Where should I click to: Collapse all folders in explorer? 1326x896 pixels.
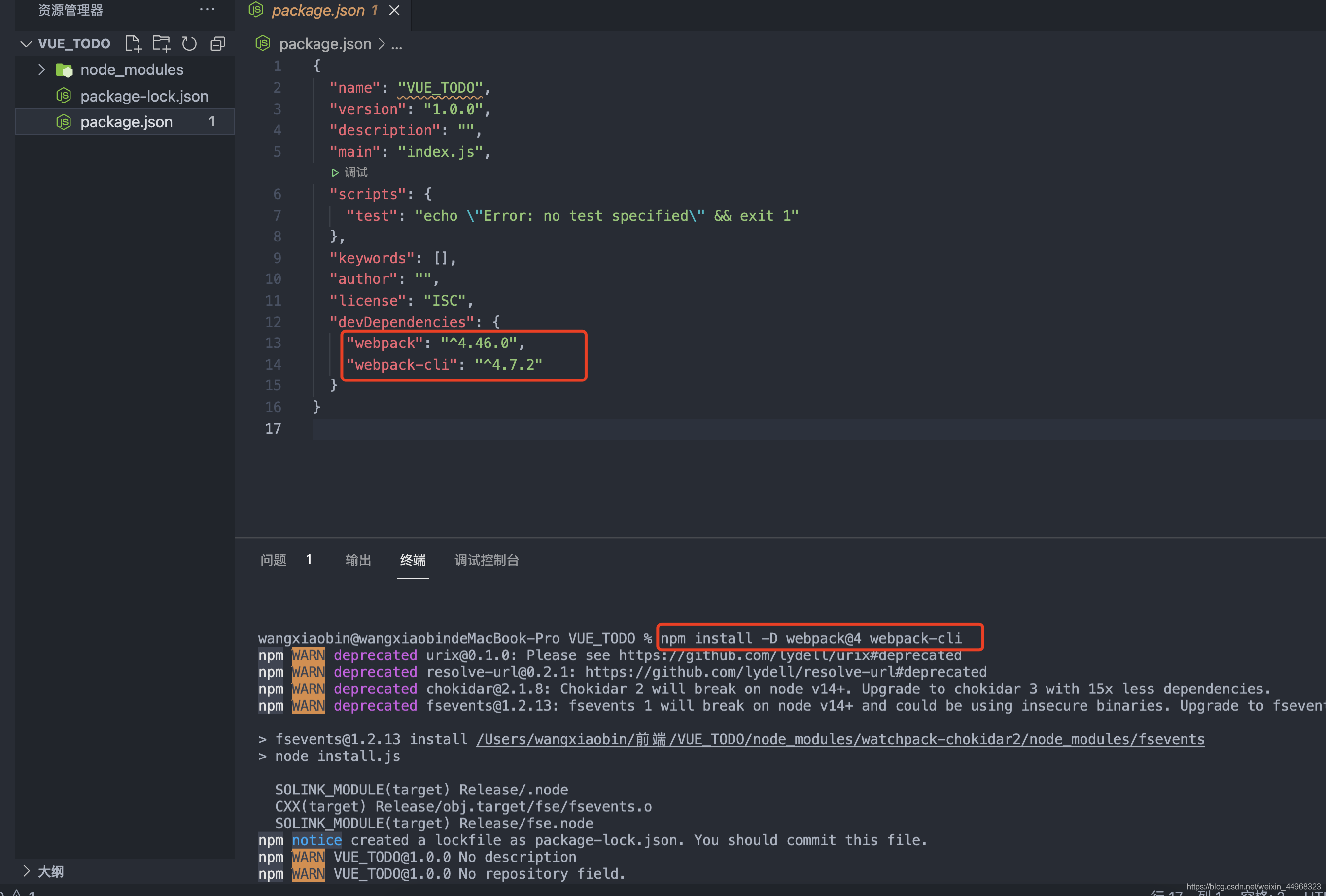pos(217,44)
